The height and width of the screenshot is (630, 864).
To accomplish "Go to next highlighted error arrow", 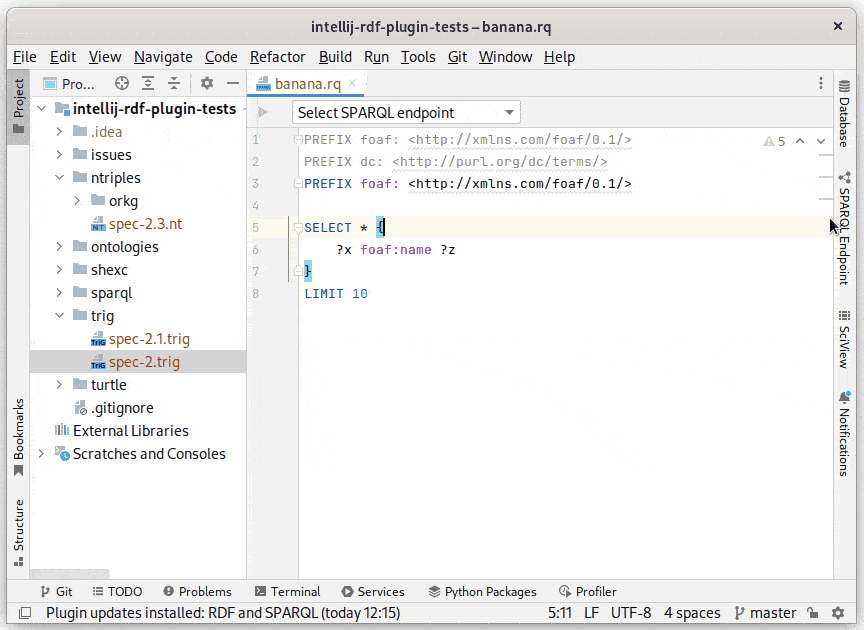I will click(820, 141).
